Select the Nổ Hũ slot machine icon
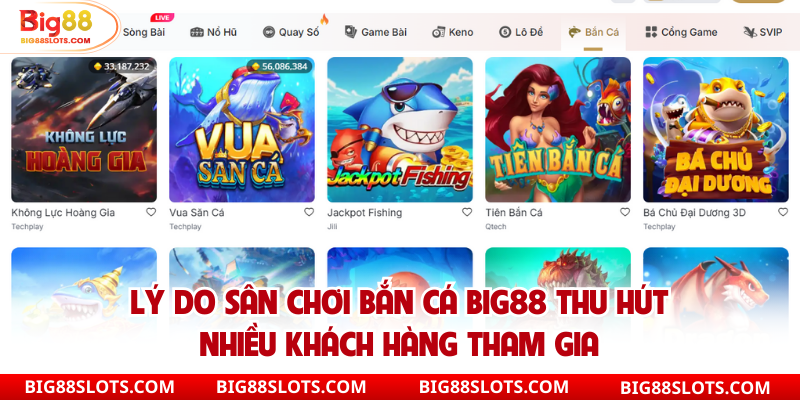The width and height of the screenshot is (800, 400). [196, 32]
